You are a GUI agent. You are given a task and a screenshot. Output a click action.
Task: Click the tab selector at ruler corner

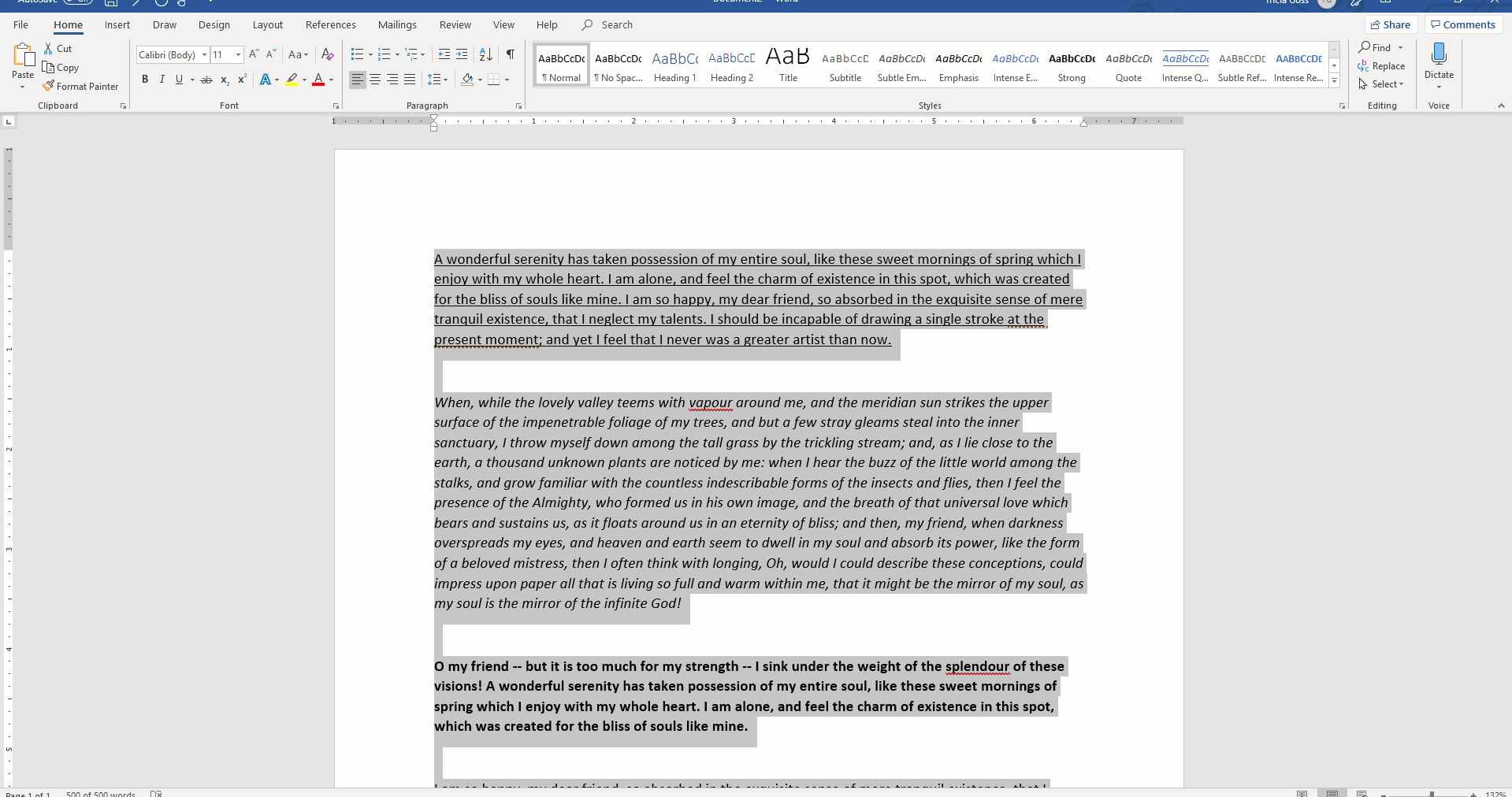9,121
